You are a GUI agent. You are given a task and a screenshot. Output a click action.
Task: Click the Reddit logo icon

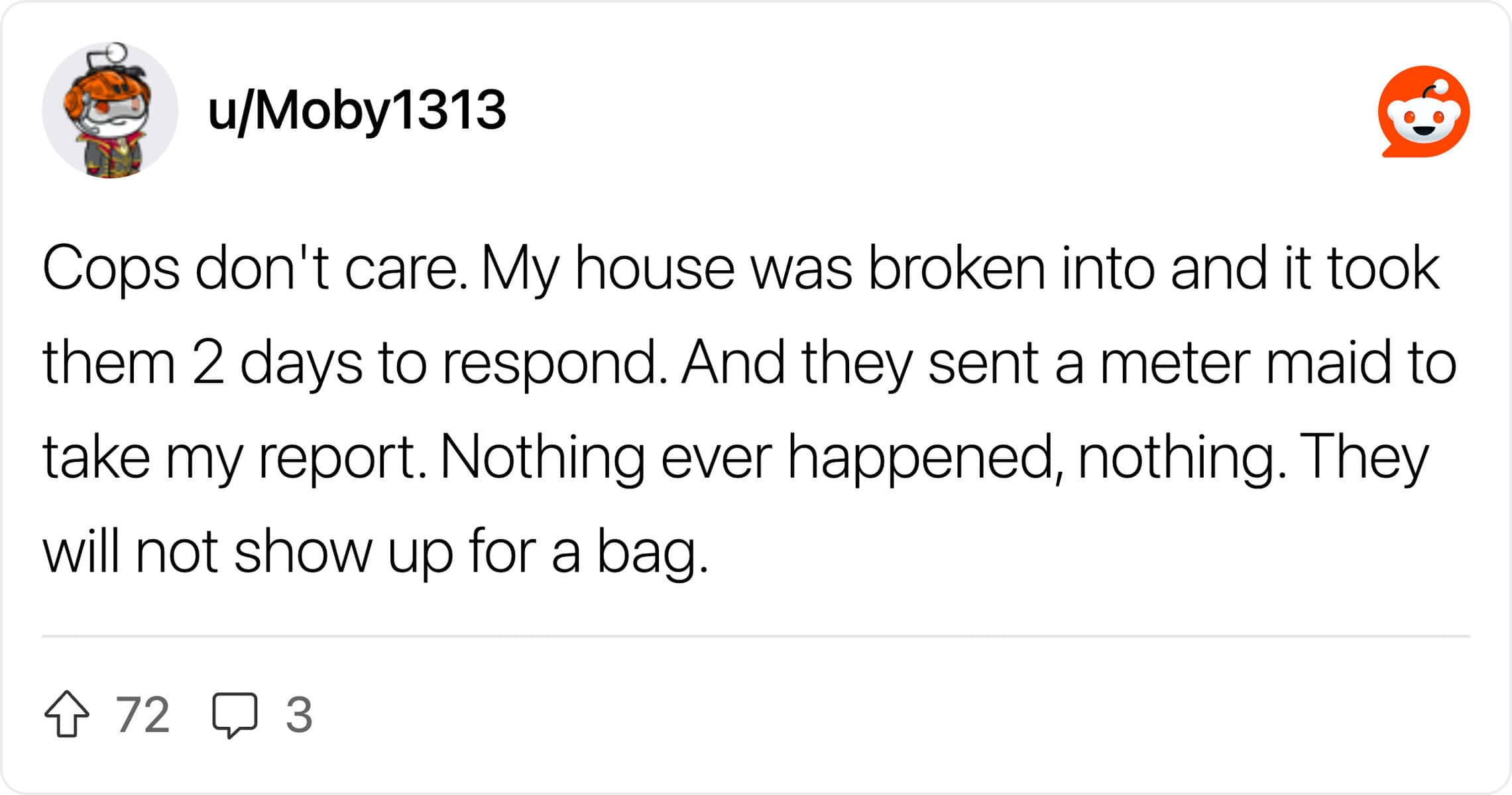tap(1423, 111)
